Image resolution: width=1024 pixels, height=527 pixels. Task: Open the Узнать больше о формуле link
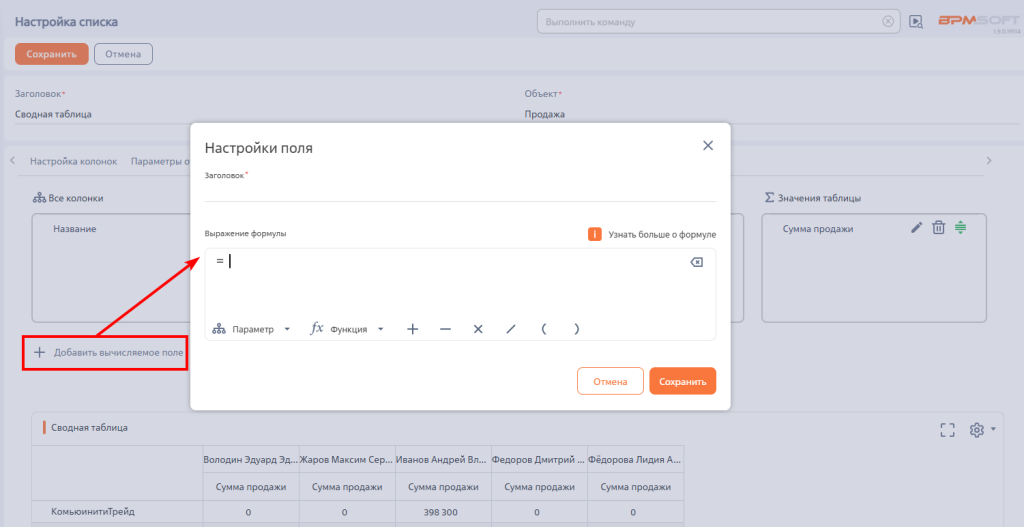tap(662, 234)
